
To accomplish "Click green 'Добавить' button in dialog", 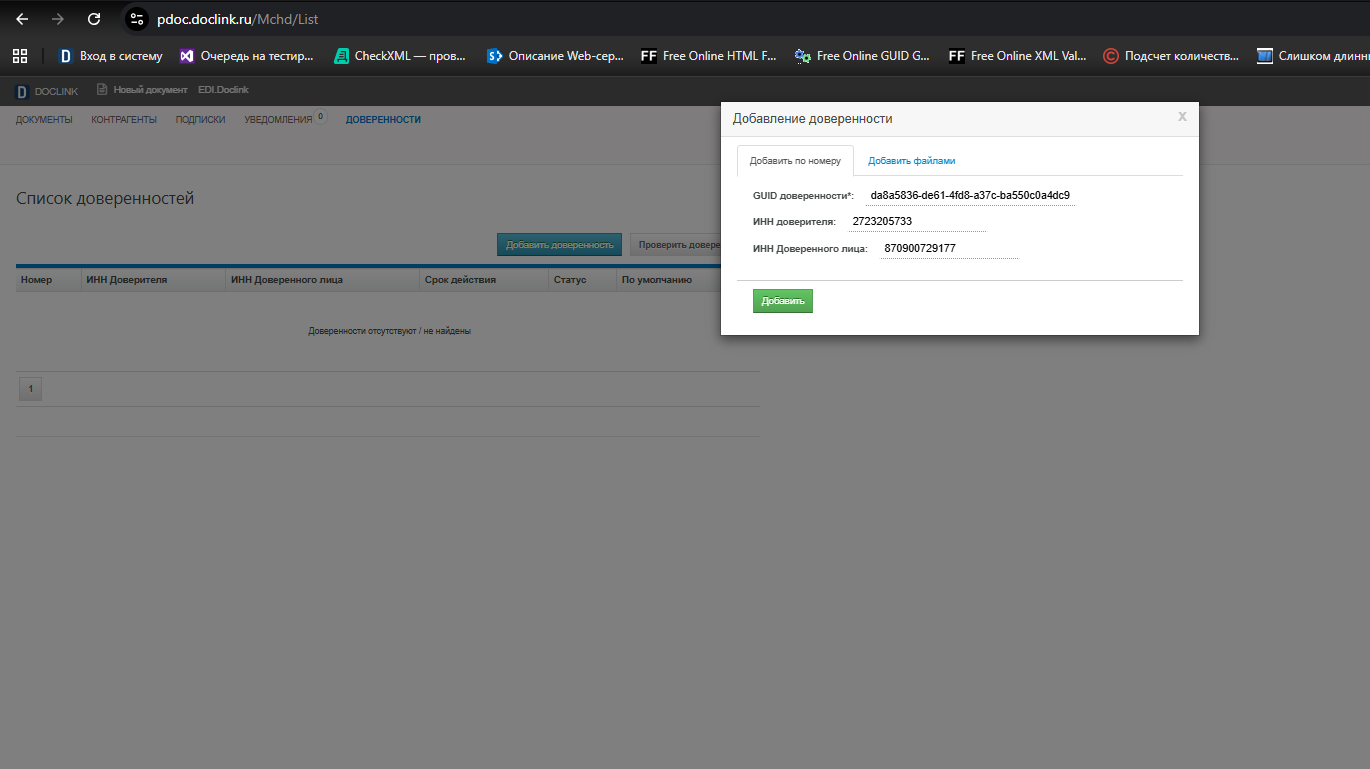I will point(783,301).
